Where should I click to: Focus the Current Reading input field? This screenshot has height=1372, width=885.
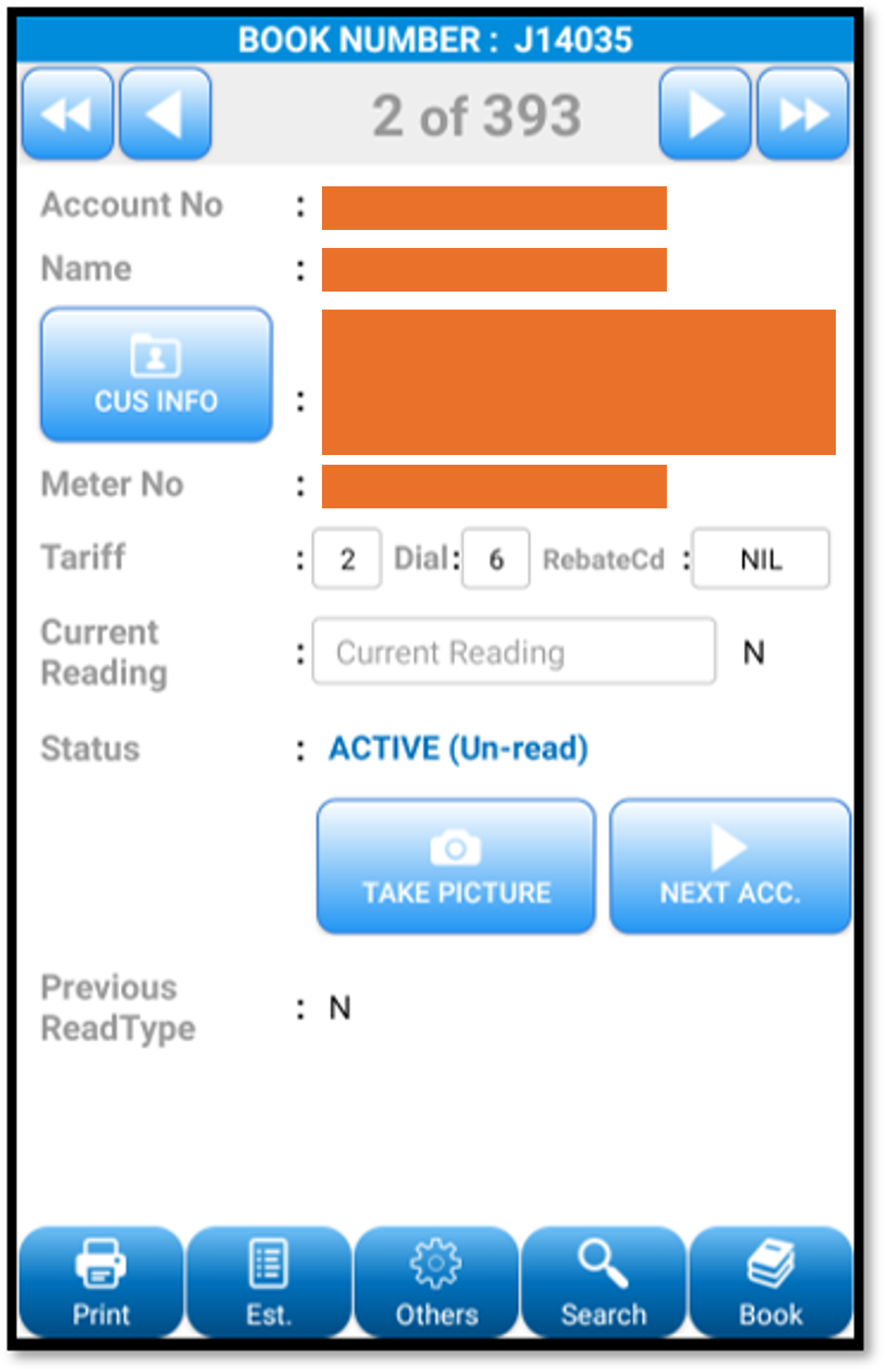pyautogui.click(x=514, y=652)
